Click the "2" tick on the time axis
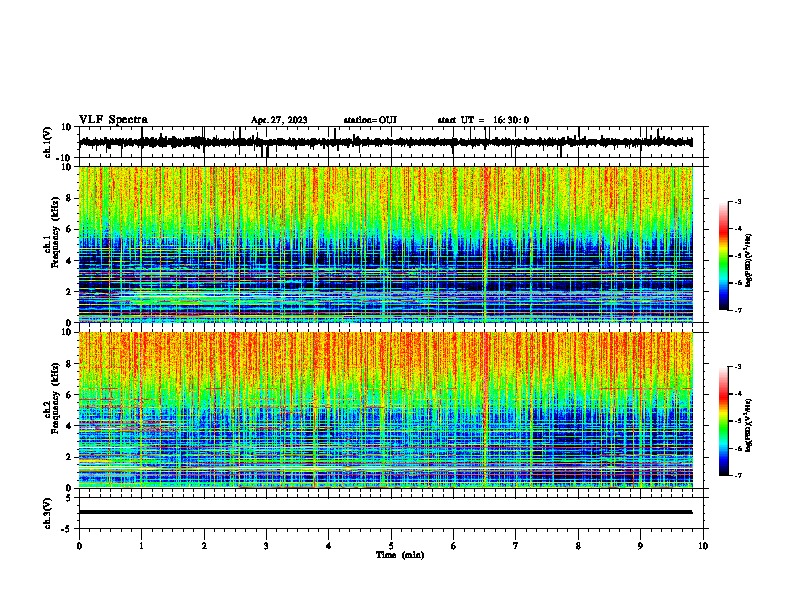 pos(204,546)
